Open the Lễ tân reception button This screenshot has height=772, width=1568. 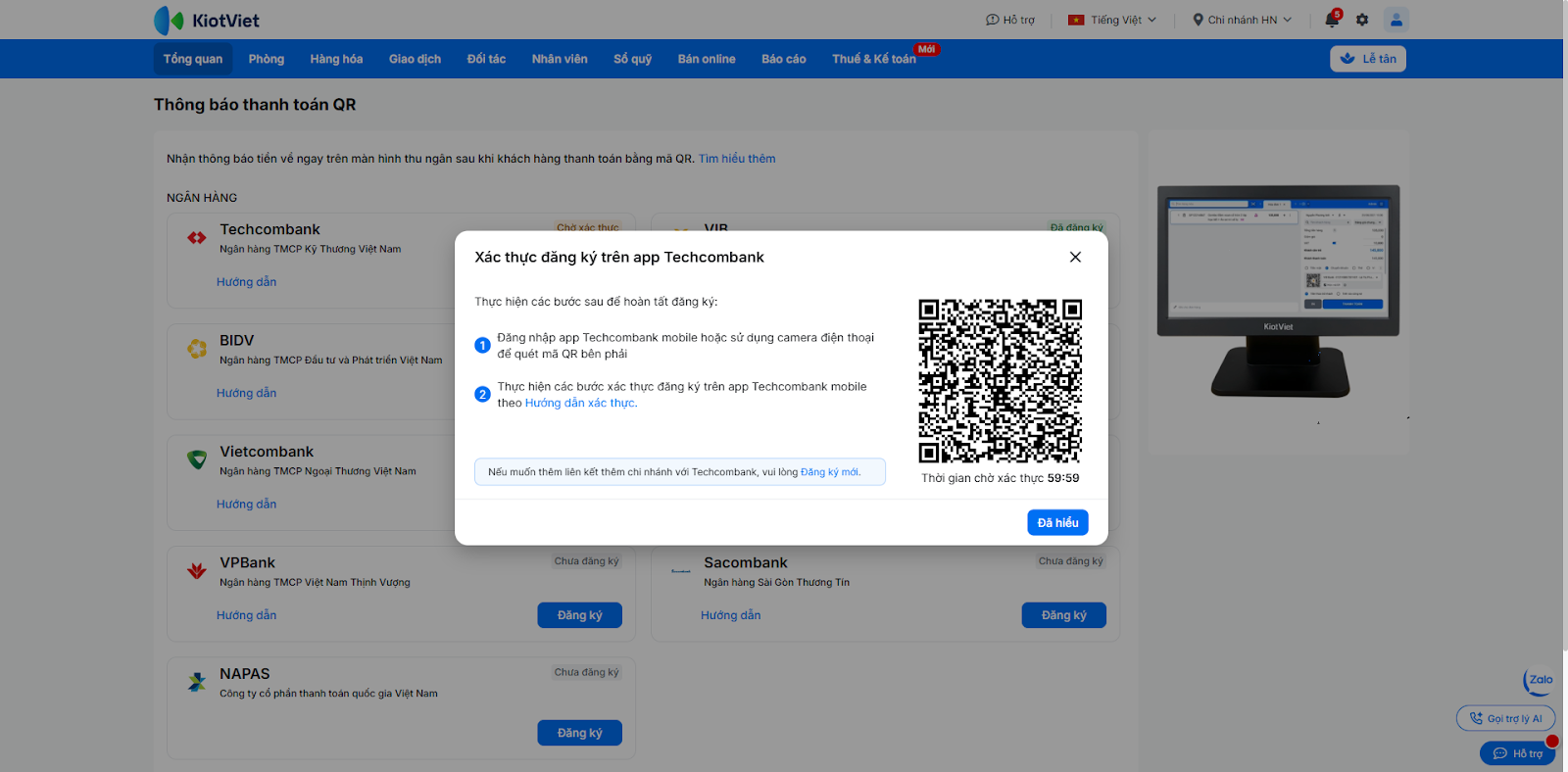(1368, 59)
